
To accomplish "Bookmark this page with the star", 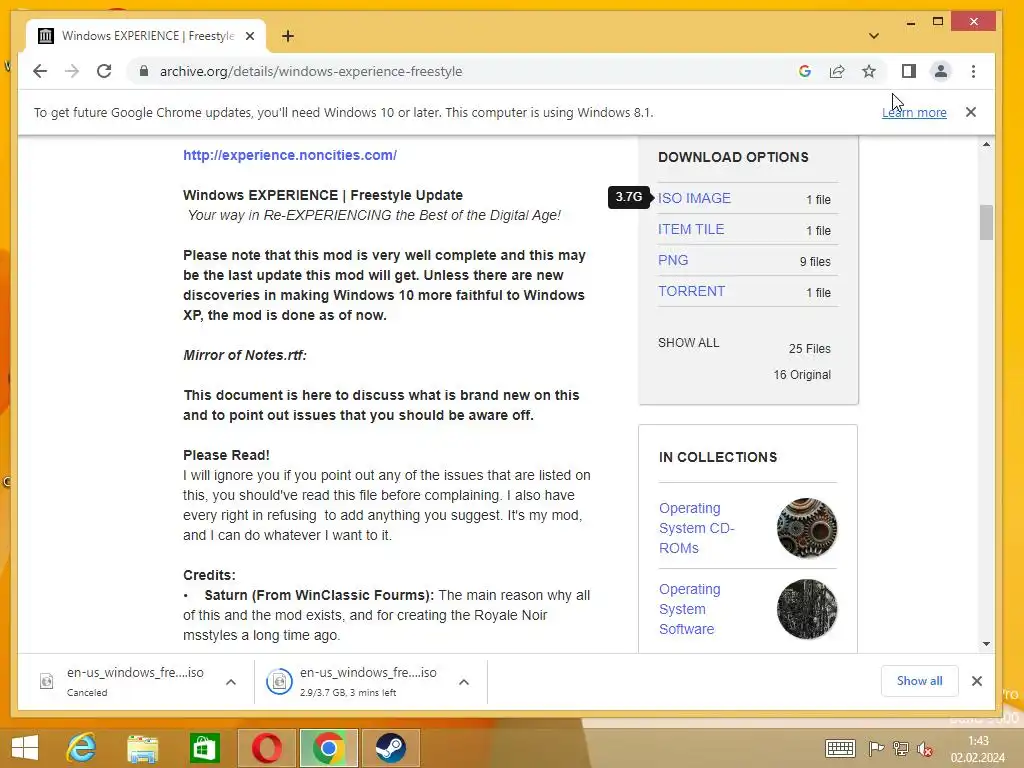I will coord(869,71).
